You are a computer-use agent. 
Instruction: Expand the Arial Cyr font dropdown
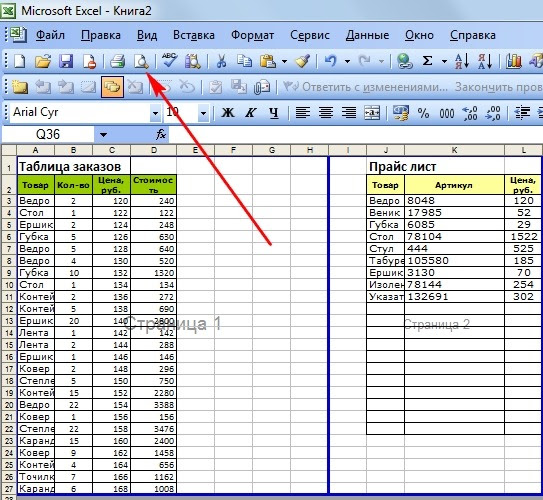[x=155, y=113]
